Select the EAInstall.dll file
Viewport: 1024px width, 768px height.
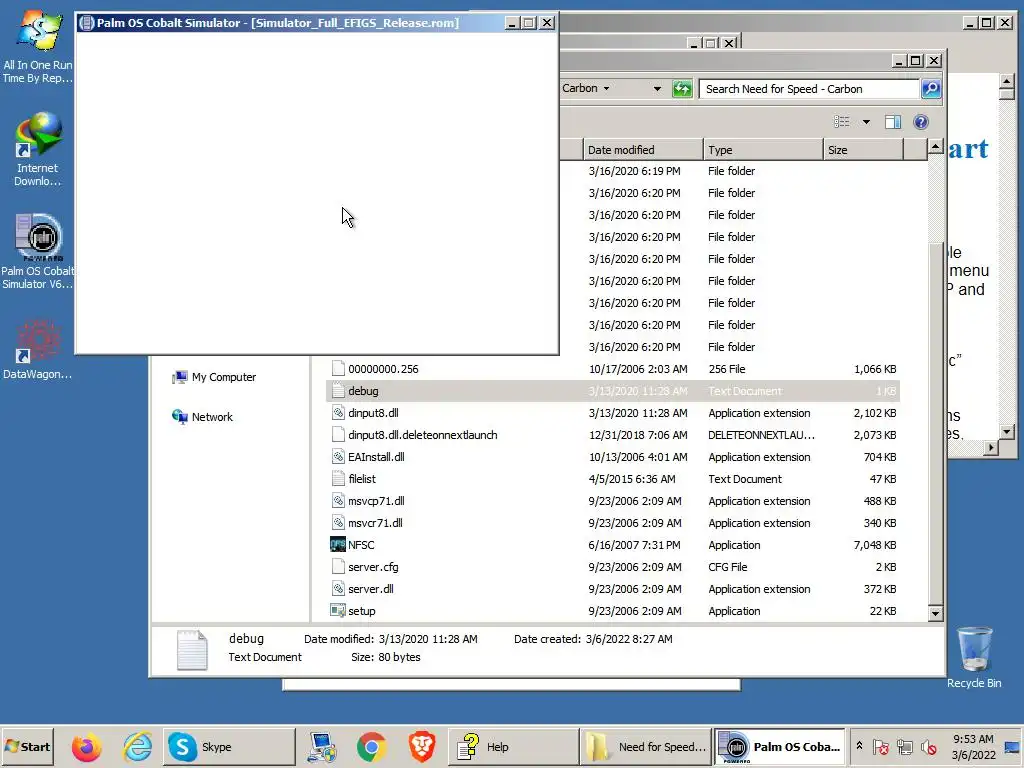click(614, 457)
